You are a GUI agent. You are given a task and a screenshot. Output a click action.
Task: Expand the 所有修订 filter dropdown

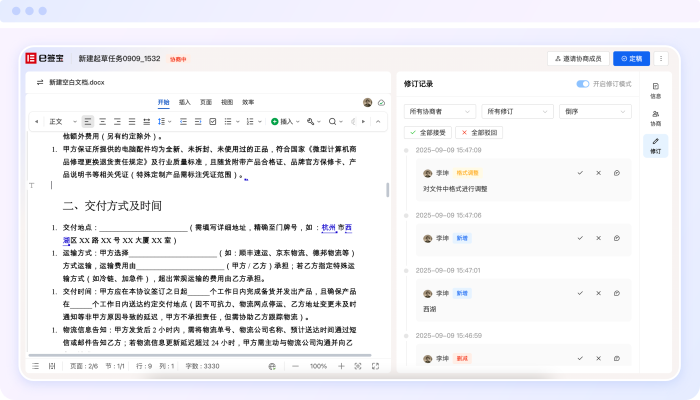coord(517,112)
